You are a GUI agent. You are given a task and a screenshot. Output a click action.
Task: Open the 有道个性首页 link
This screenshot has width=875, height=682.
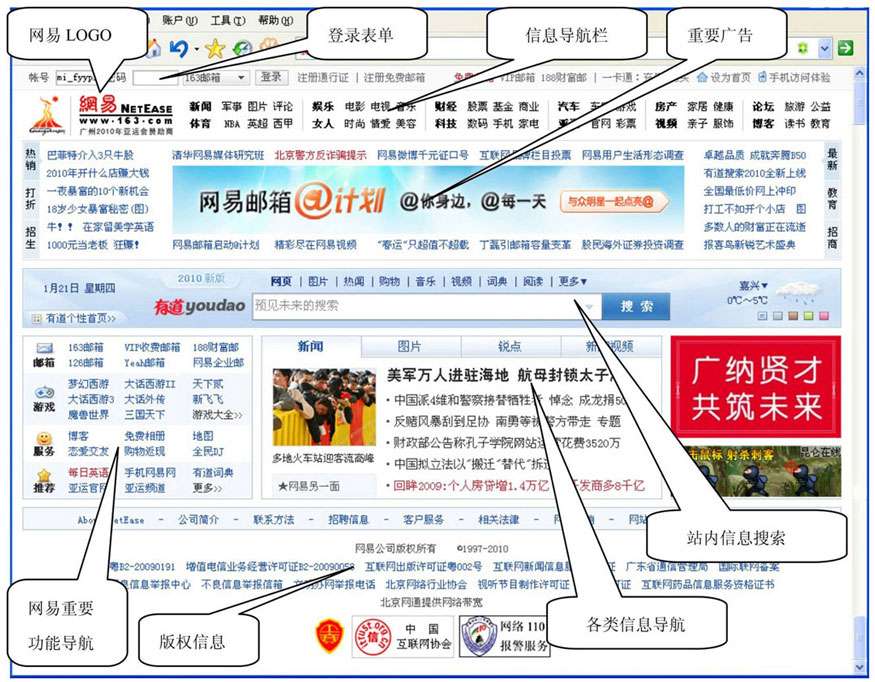tap(81, 319)
